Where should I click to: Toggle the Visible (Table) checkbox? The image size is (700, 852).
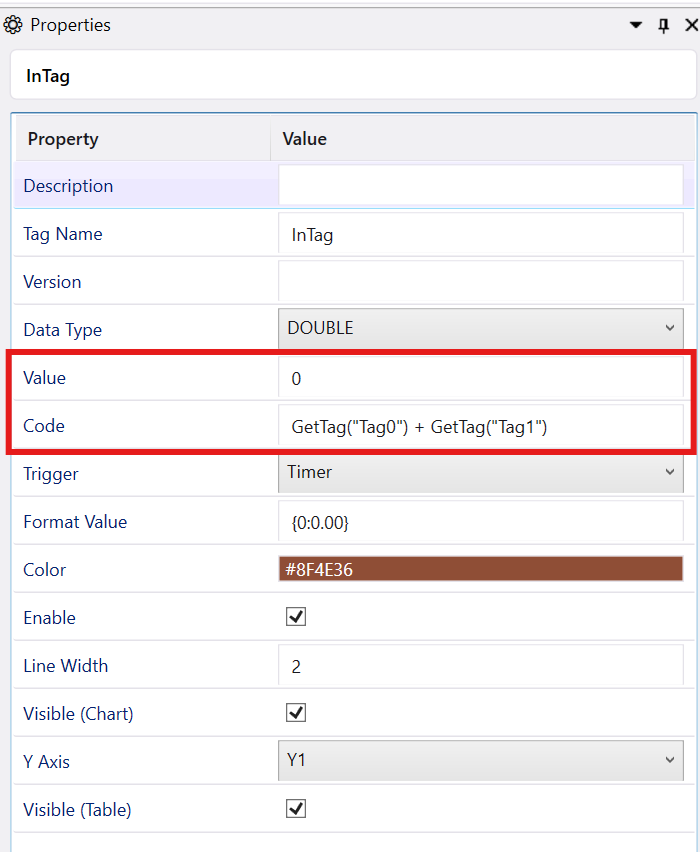[296, 809]
